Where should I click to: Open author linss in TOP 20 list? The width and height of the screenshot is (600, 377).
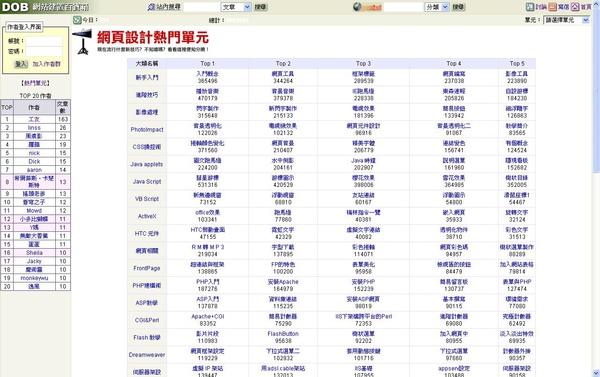pyautogui.click(x=34, y=127)
